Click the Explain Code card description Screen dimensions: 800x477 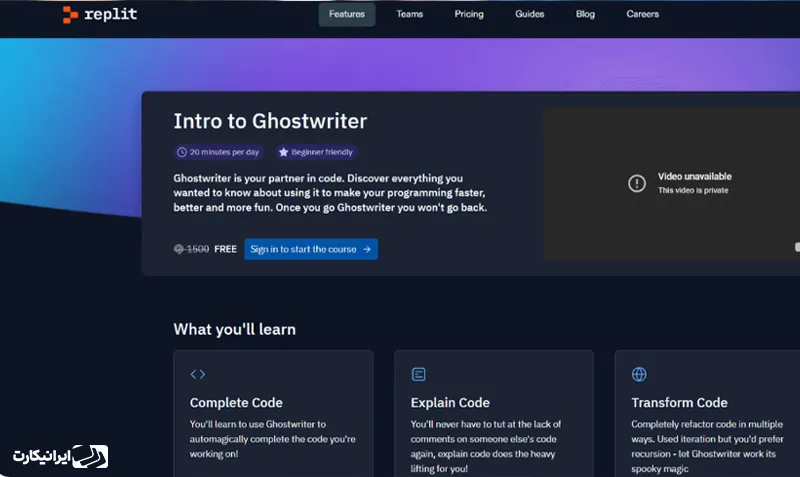point(486,446)
